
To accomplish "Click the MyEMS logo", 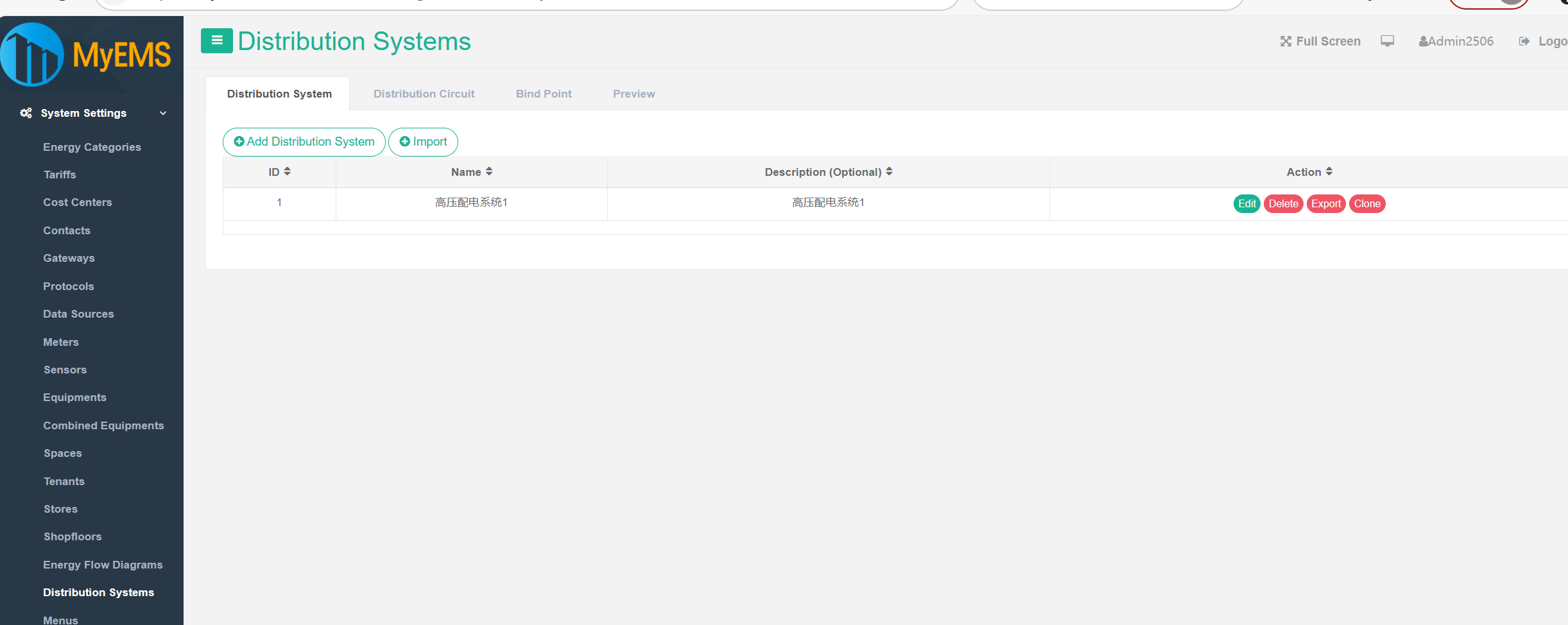I will tap(86, 55).
